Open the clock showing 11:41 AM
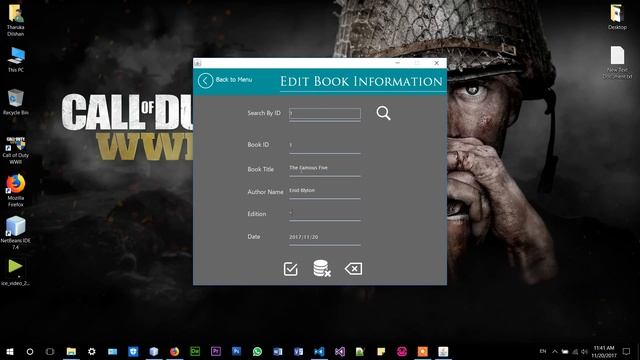Image resolution: width=640 pixels, height=360 pixels. 604,351
